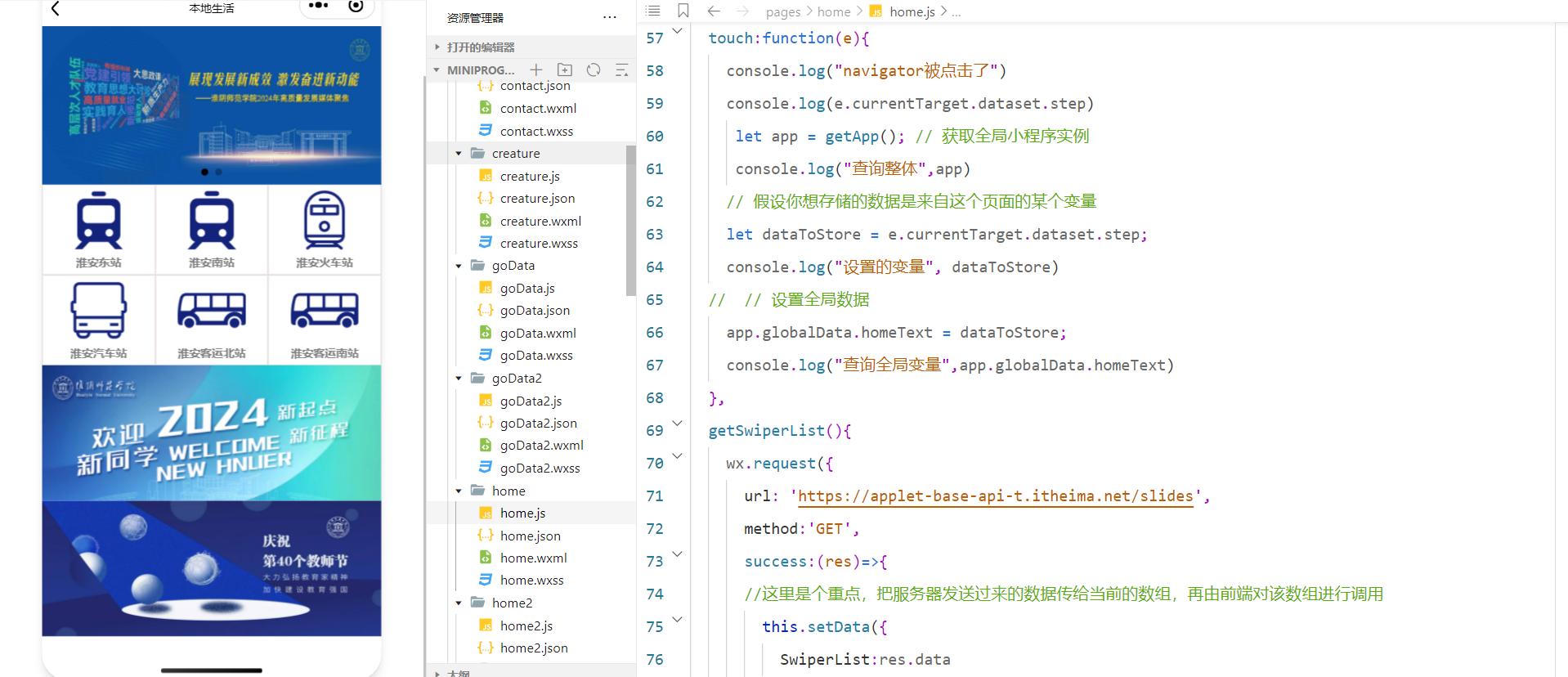Image resolution: width=1568 pixels, height=677 pixels.
Task: Click the pages breadcrumb segment
Action: click(783, 11)
